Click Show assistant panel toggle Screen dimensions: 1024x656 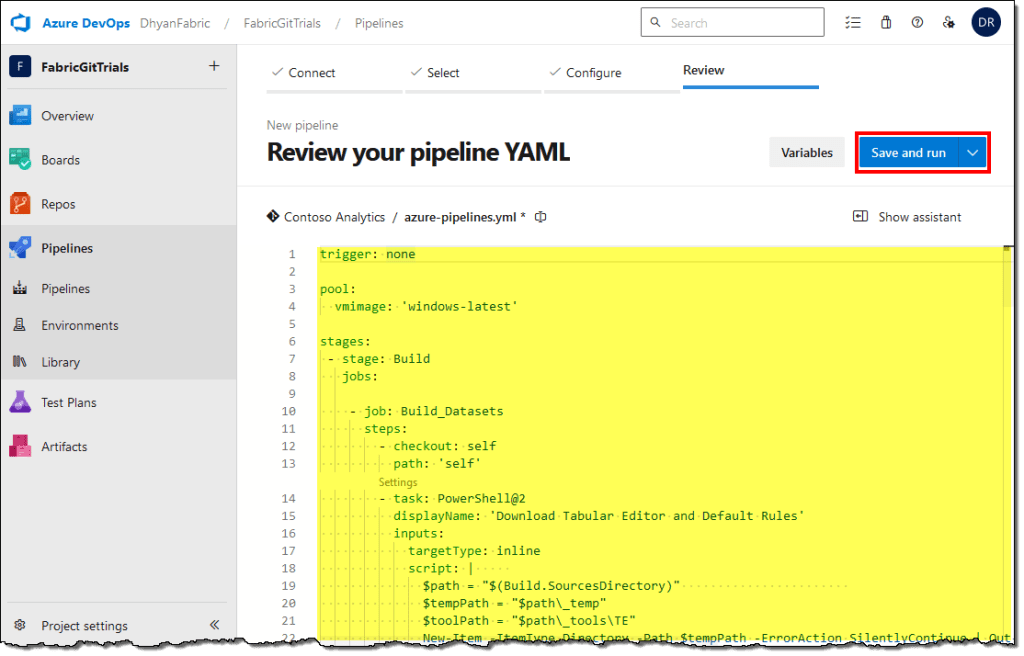pyautogui.click(x=907, y=217)
